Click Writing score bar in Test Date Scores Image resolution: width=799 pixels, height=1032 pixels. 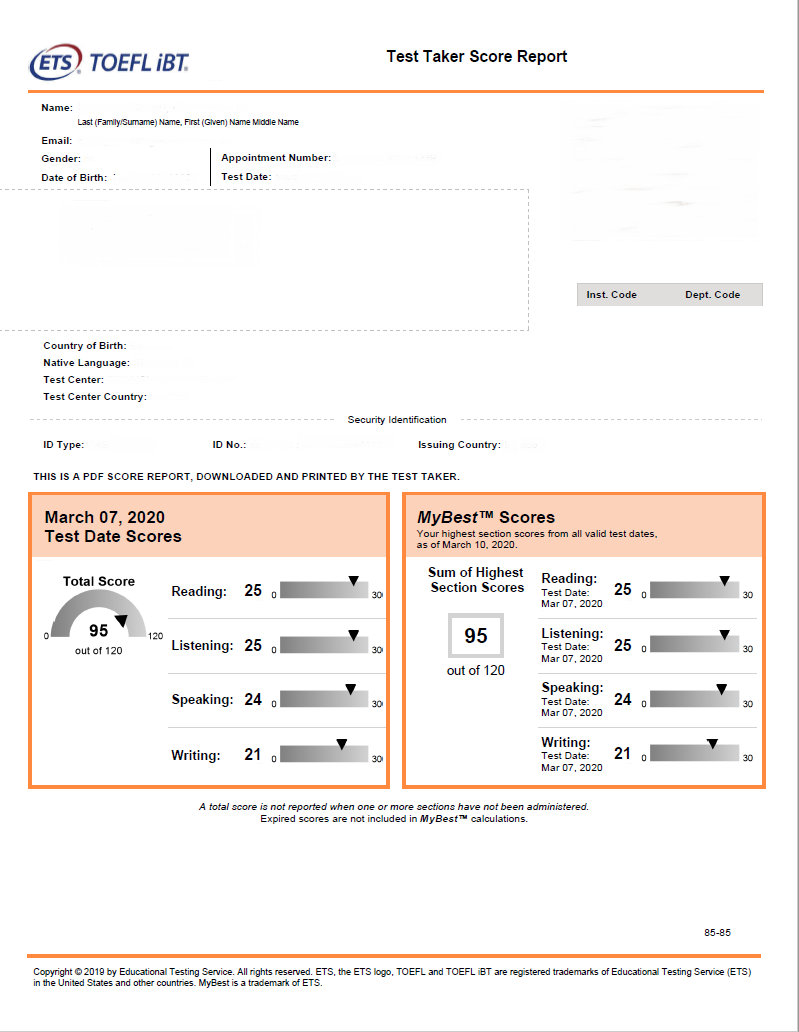[x=324, y=752]
